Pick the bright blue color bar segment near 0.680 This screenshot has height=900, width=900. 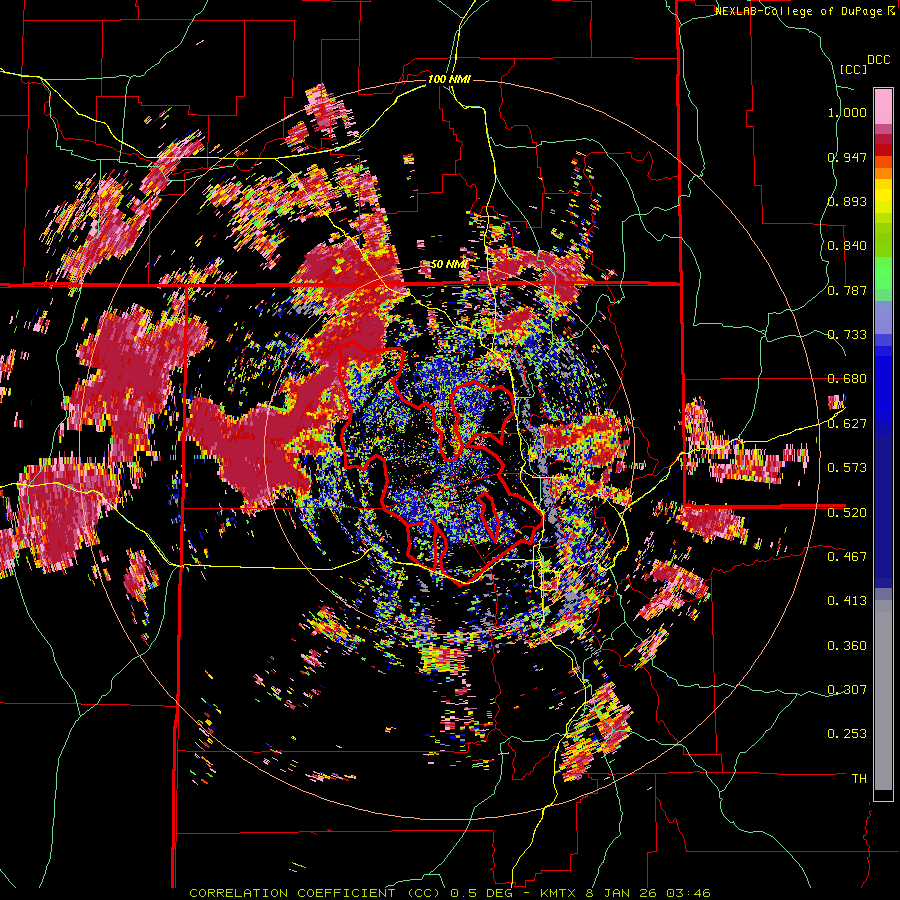pos(883,382)
